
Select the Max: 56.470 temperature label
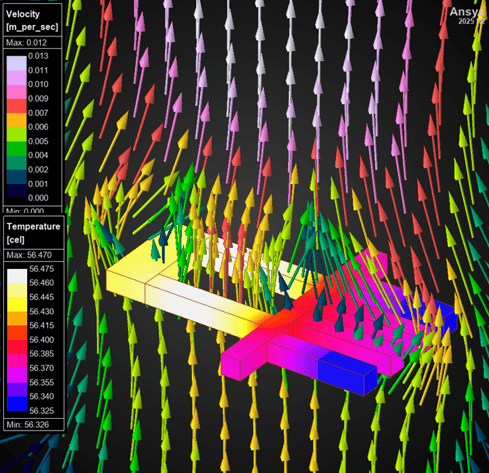[29, 255]
